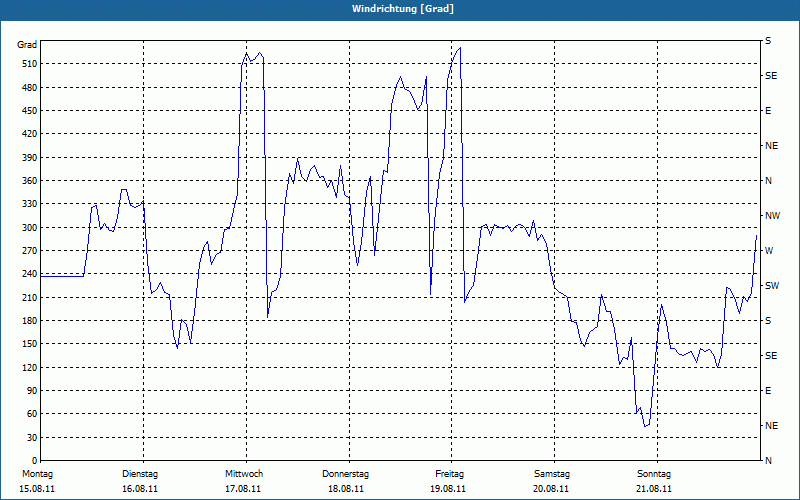
Task: Click the '21.08.11' date label
Action: (654, 489)
